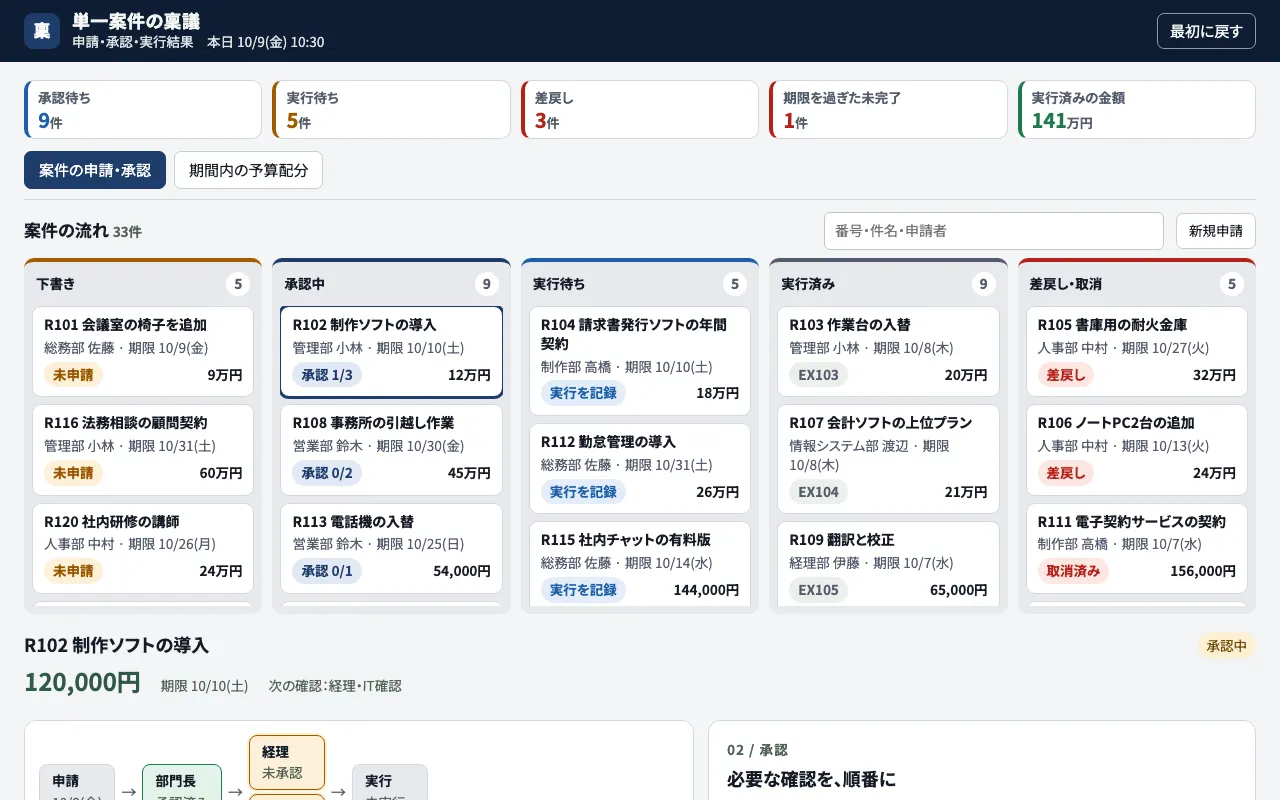Viewport: 1280px width, 800px height.
Task: Click the 経理 未承認 step in the flow
Action: [x=287, y=762]
